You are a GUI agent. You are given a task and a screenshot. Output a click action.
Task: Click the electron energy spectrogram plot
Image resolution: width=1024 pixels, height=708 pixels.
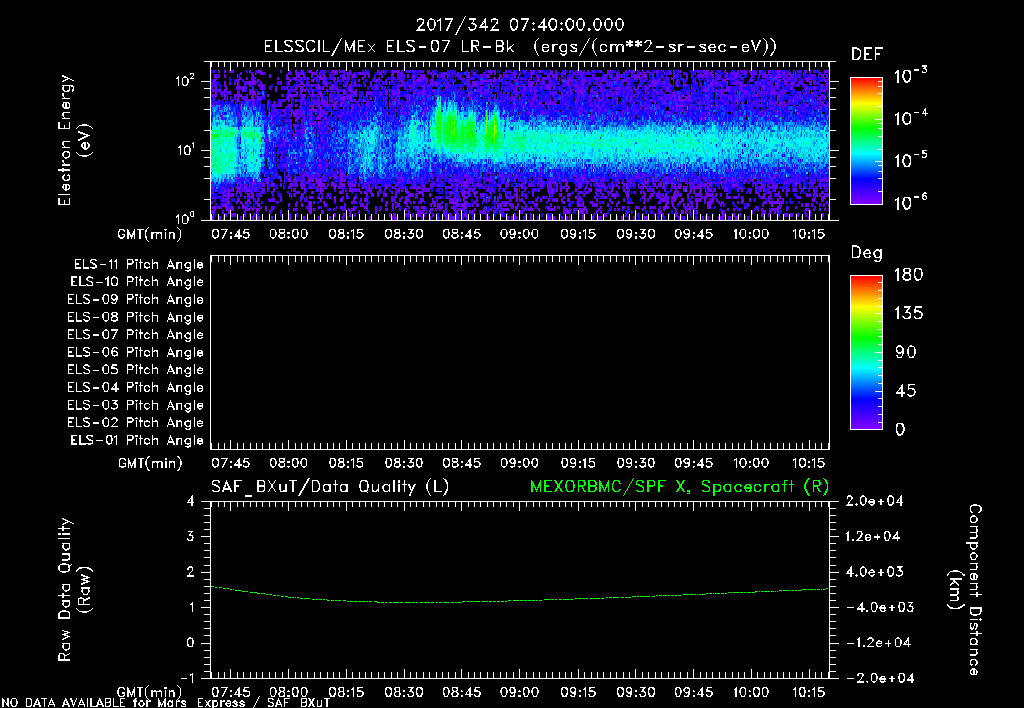[x=520, y=140]
